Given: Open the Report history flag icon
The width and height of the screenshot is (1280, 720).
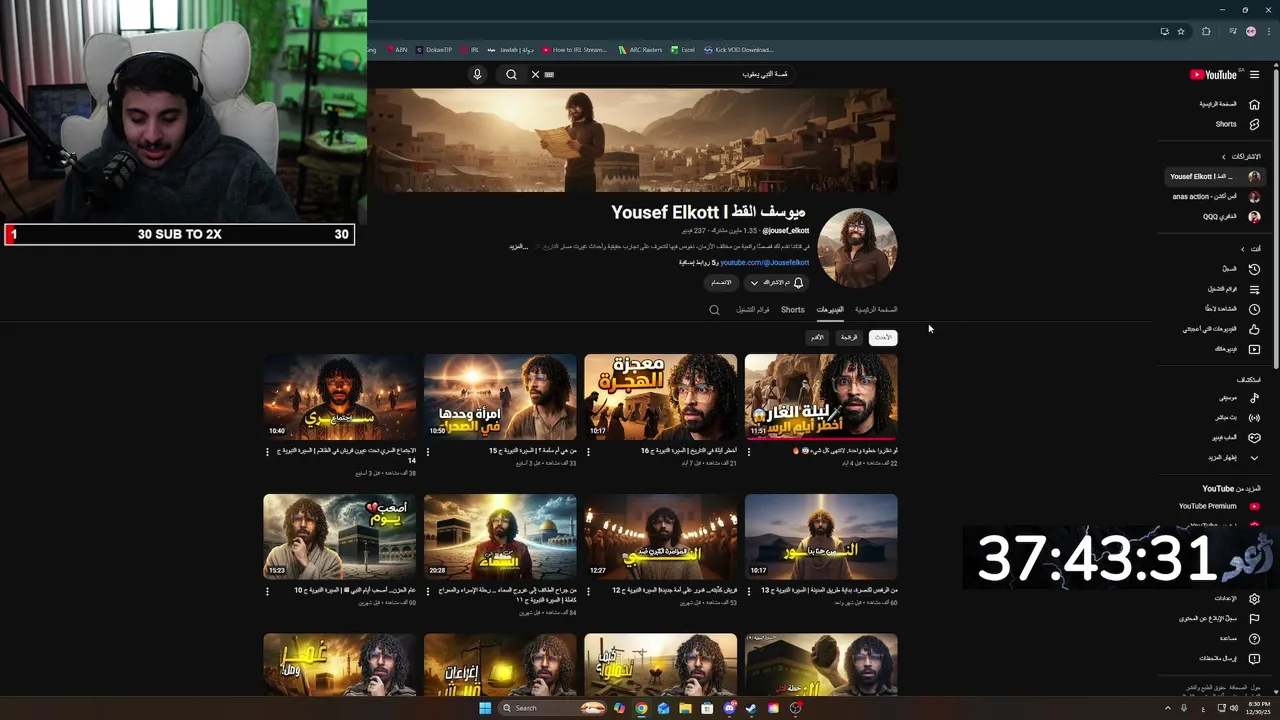Looking at the screenshot, I should click(x=1254, y=618).
